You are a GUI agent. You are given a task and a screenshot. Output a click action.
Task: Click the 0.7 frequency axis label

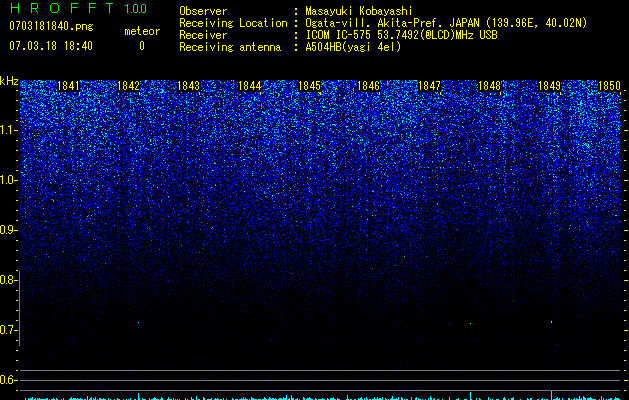tap(8, 330)
